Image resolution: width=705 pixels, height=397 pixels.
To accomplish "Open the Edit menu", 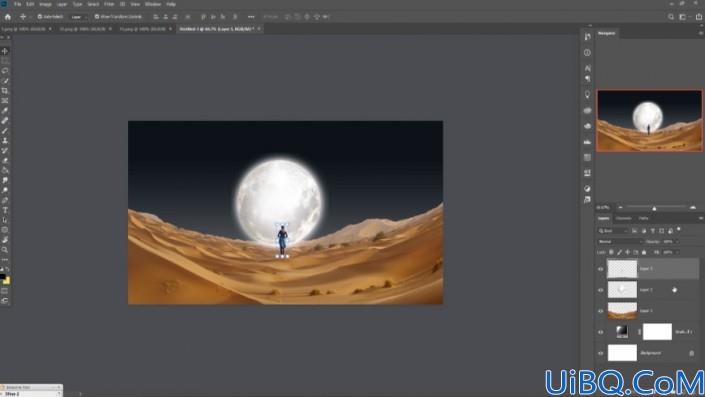I will [x=30, y=4].
